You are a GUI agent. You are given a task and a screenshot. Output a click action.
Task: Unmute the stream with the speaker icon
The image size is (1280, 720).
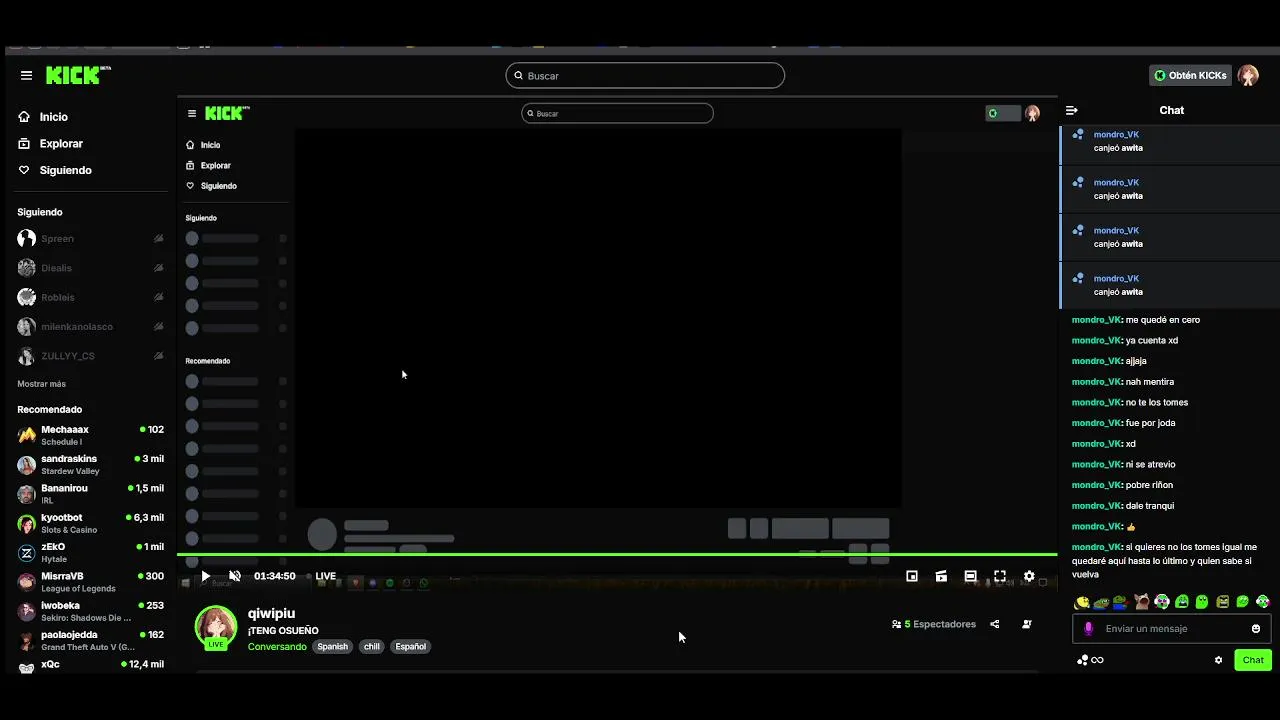click(235, 576)
